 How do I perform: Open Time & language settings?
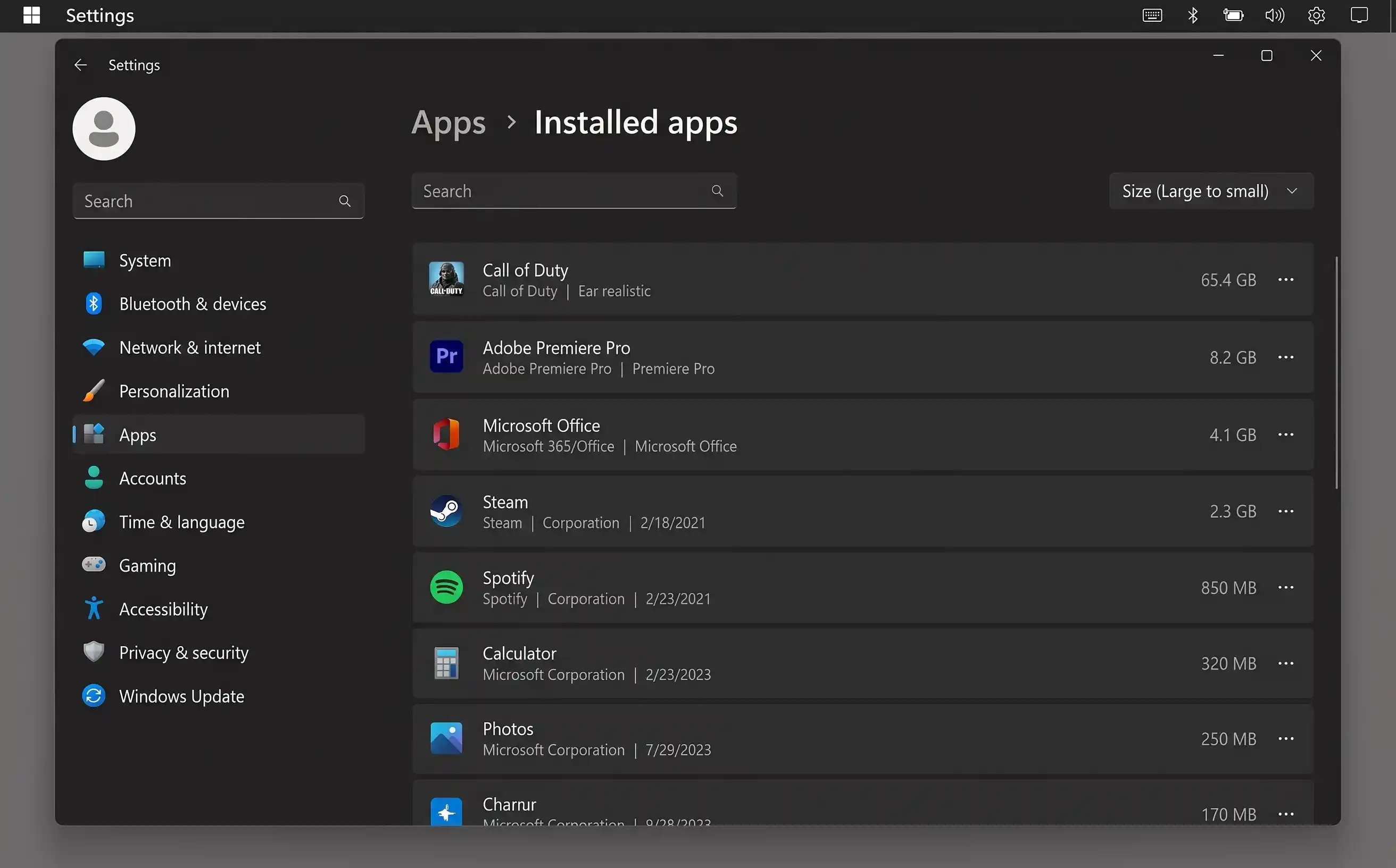click(x=219, y=522)
